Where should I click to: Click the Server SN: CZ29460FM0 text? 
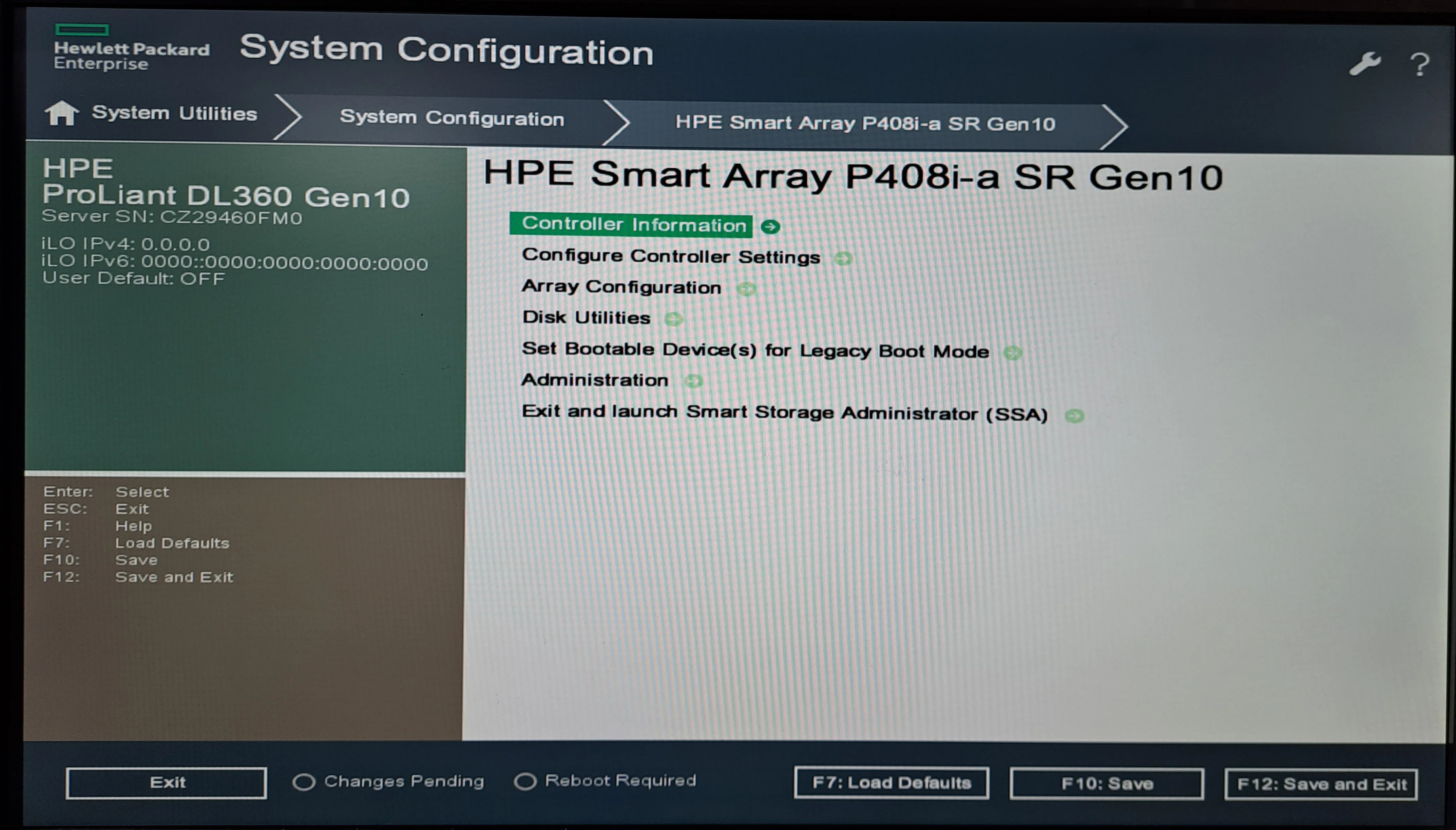172,217
